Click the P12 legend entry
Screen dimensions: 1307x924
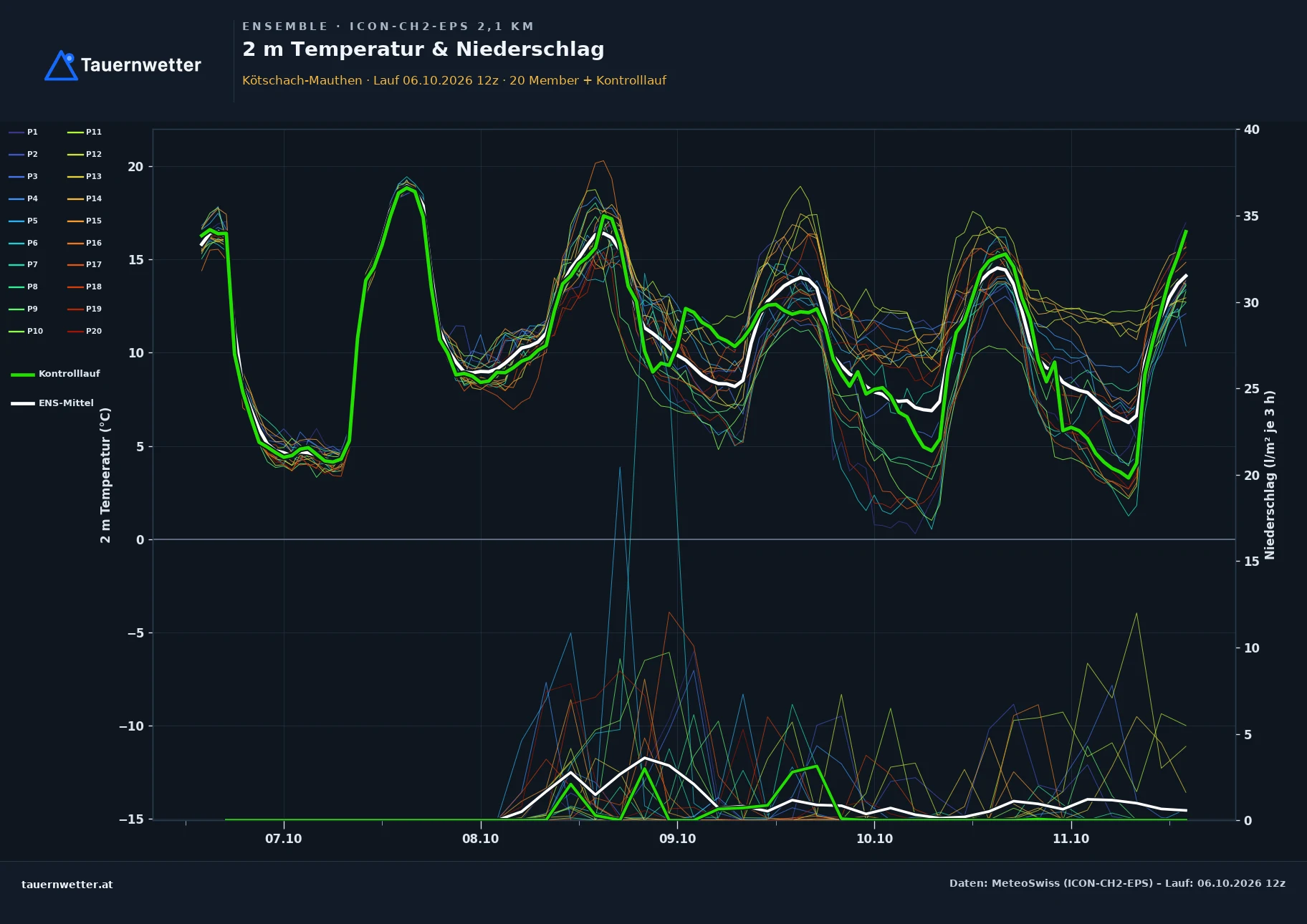(85, 154)
